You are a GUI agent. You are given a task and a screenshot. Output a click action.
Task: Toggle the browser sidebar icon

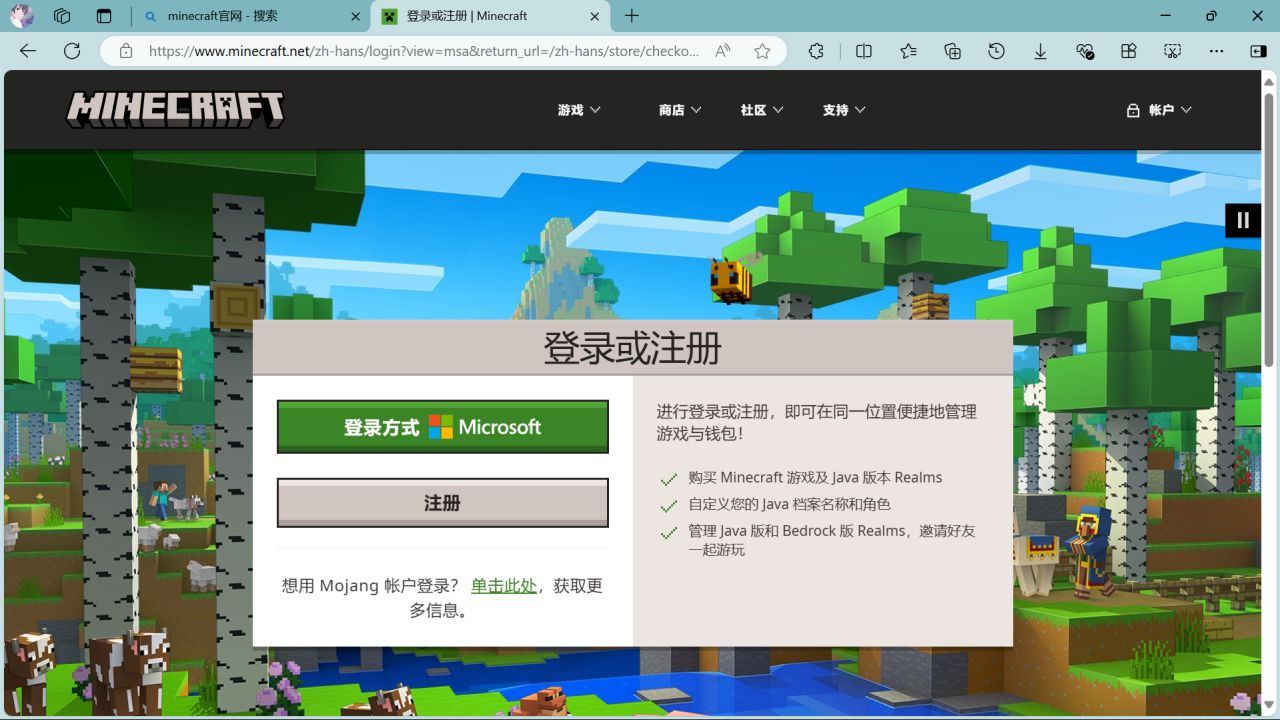click(1258, 51)
